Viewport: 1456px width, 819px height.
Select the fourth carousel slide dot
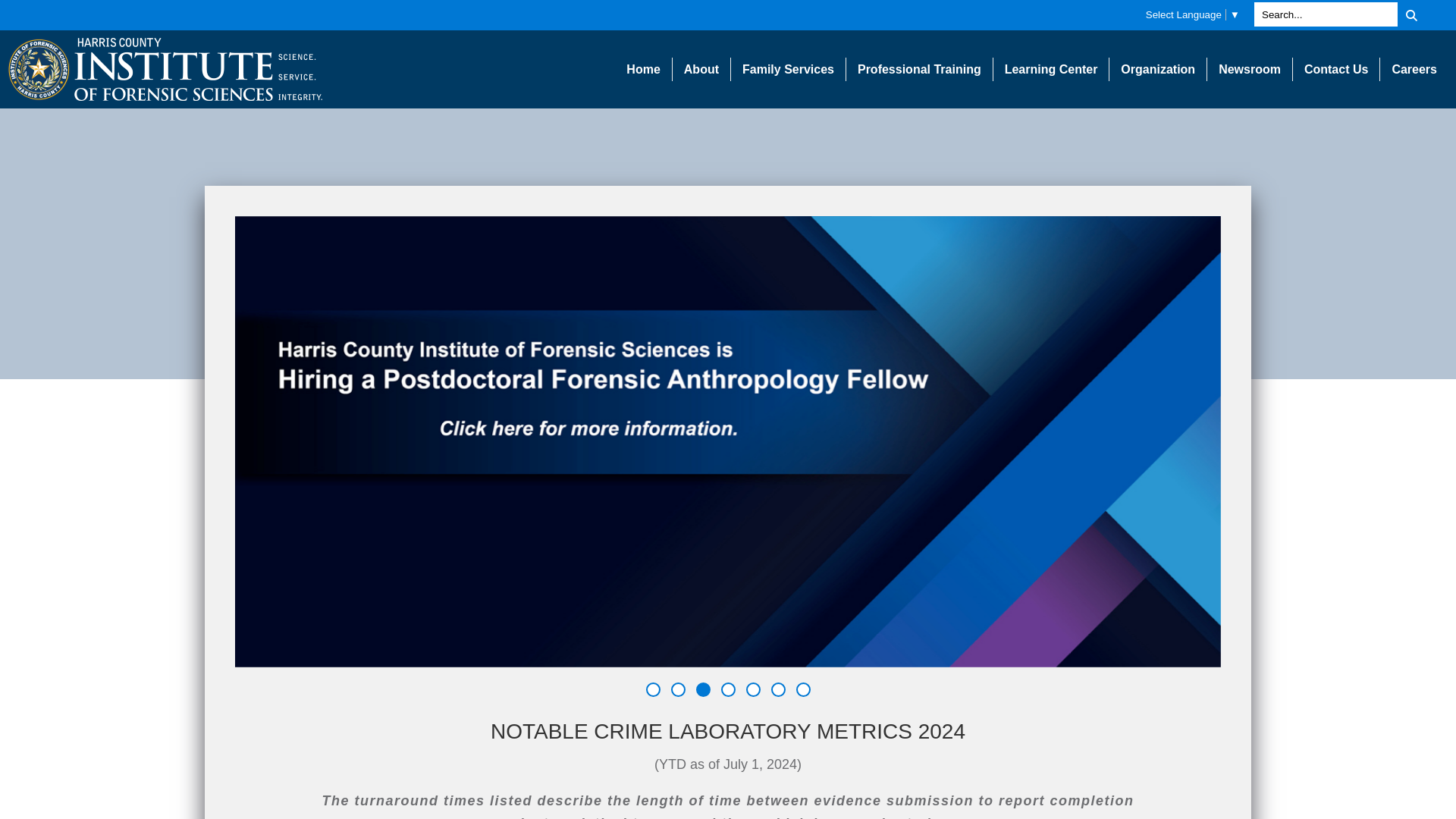(728, 689)
